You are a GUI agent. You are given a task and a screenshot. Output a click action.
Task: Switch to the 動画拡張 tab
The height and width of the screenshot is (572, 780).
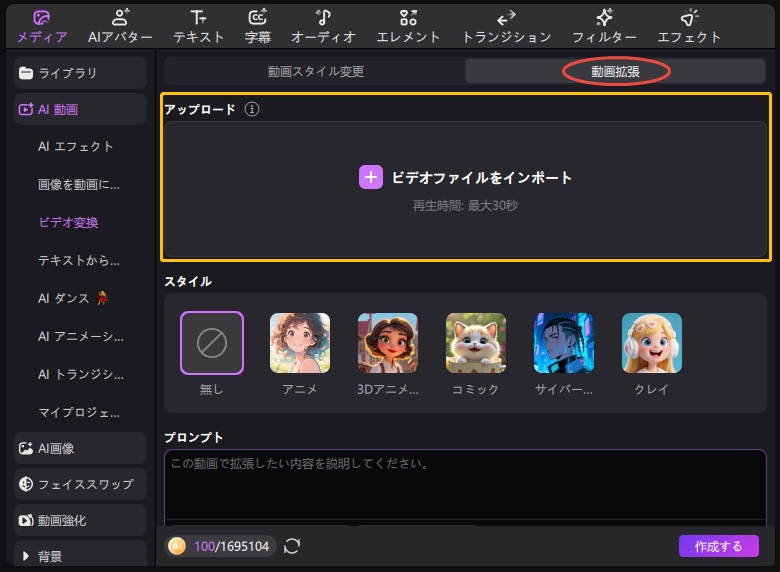[616, 71]
